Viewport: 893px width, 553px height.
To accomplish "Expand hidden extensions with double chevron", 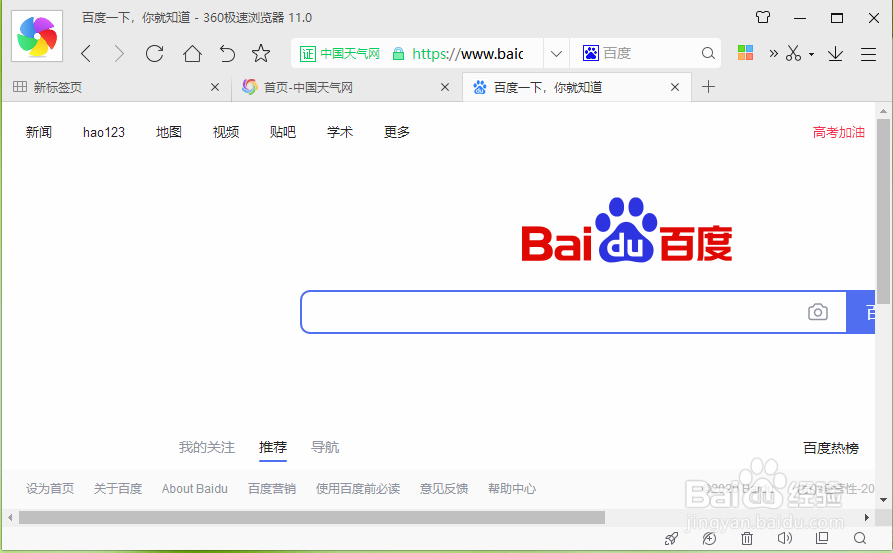I will (x=773, y=54).
